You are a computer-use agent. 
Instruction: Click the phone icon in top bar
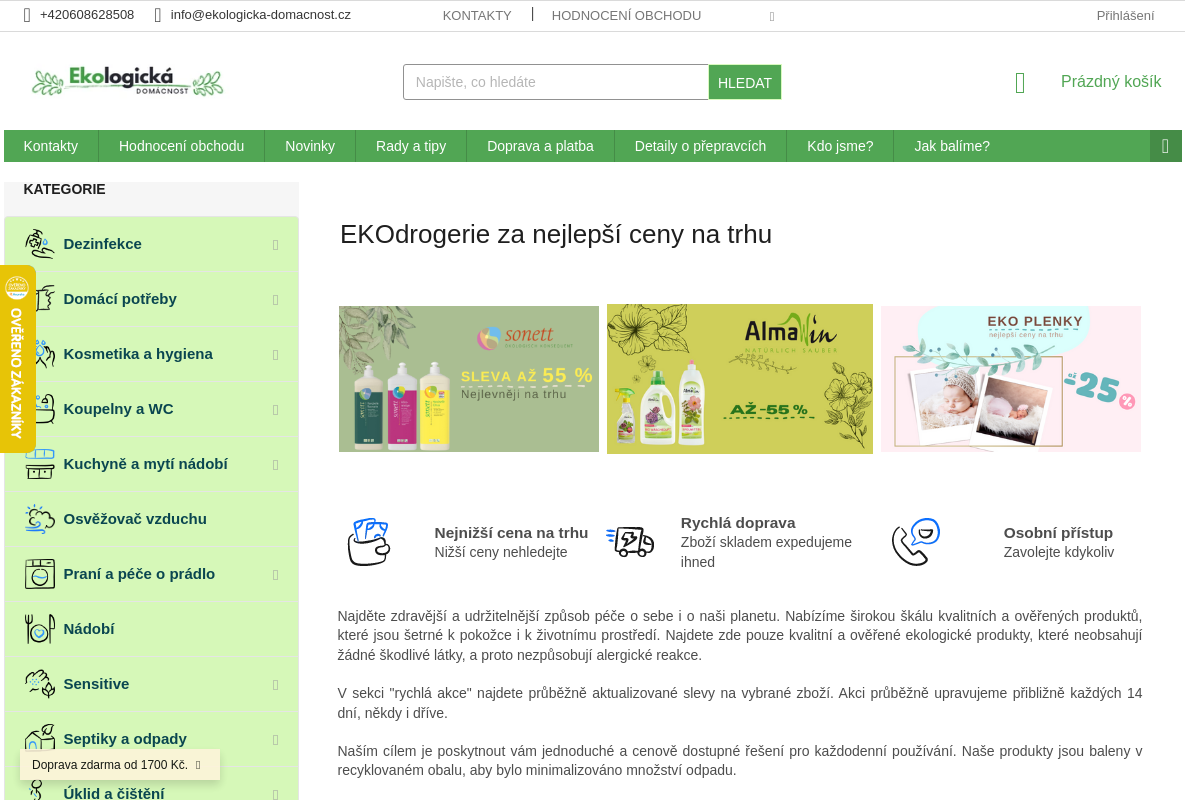tap(27, 15)
